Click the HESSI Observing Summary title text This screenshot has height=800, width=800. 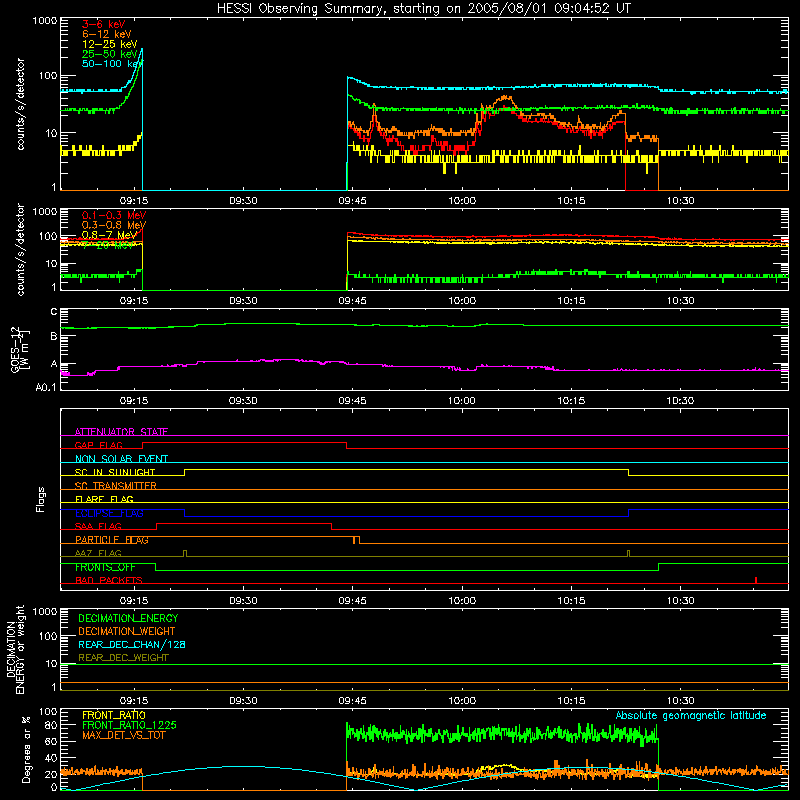(x=424, y=9)
